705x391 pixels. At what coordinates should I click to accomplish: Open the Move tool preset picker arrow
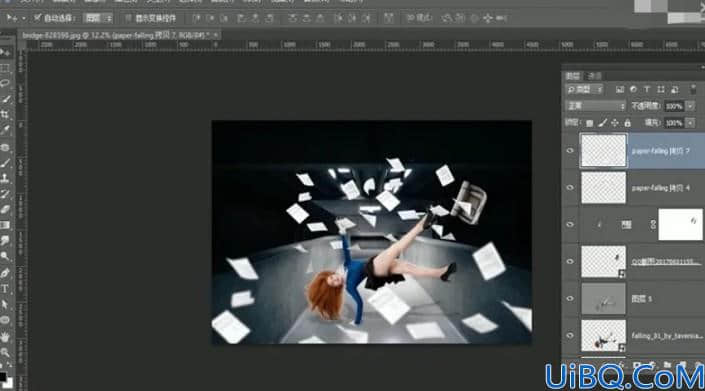click(x=23, y=18)
